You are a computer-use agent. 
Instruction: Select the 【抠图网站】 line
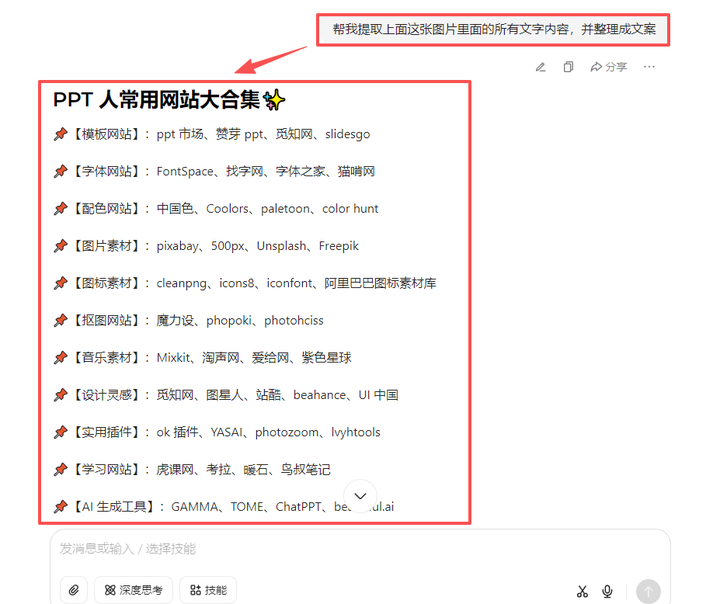pyautogui.click(x=188, y=320)
